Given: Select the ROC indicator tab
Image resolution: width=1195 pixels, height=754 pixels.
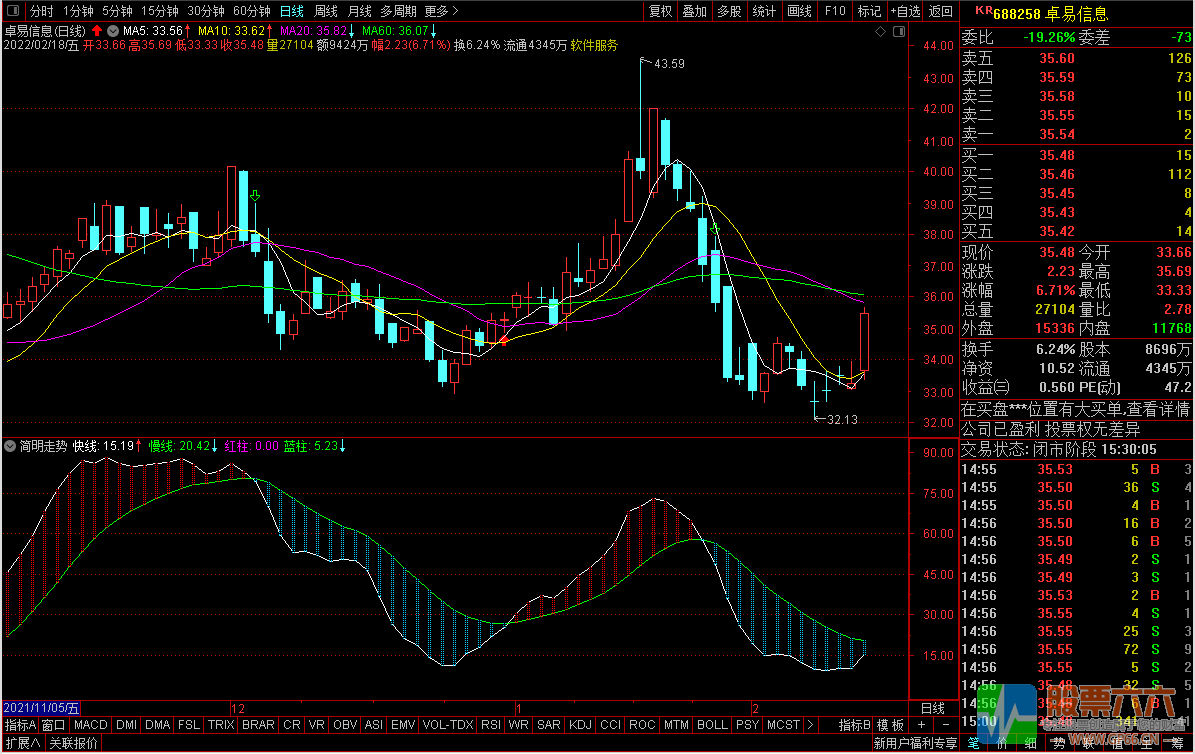Looking at the screenshot, I should click(x=642, y=725).
